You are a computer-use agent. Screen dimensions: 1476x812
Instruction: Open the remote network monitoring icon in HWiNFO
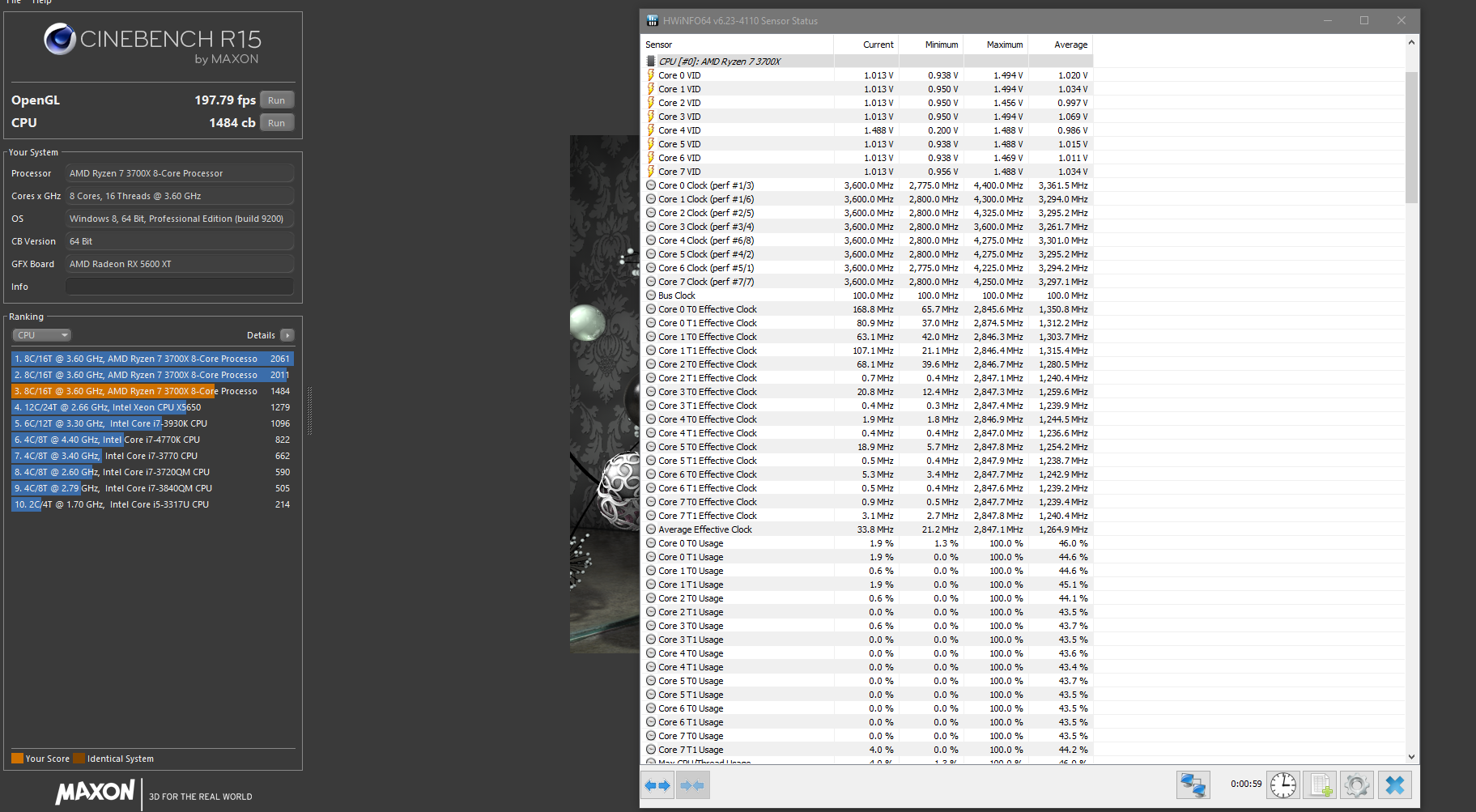pyautogui.click(x=1193, y=784)
